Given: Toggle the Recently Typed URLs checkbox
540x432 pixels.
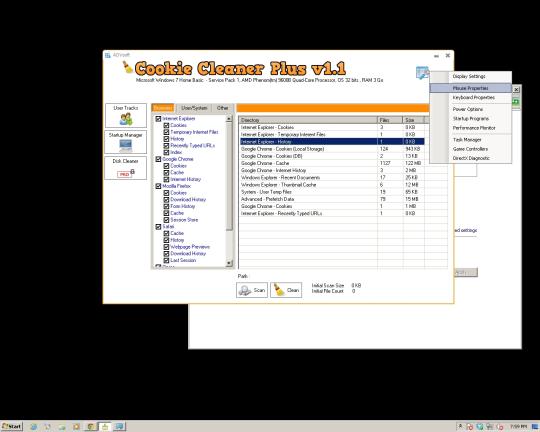Looking at the screenshot, I should click(x=166, y=145).
